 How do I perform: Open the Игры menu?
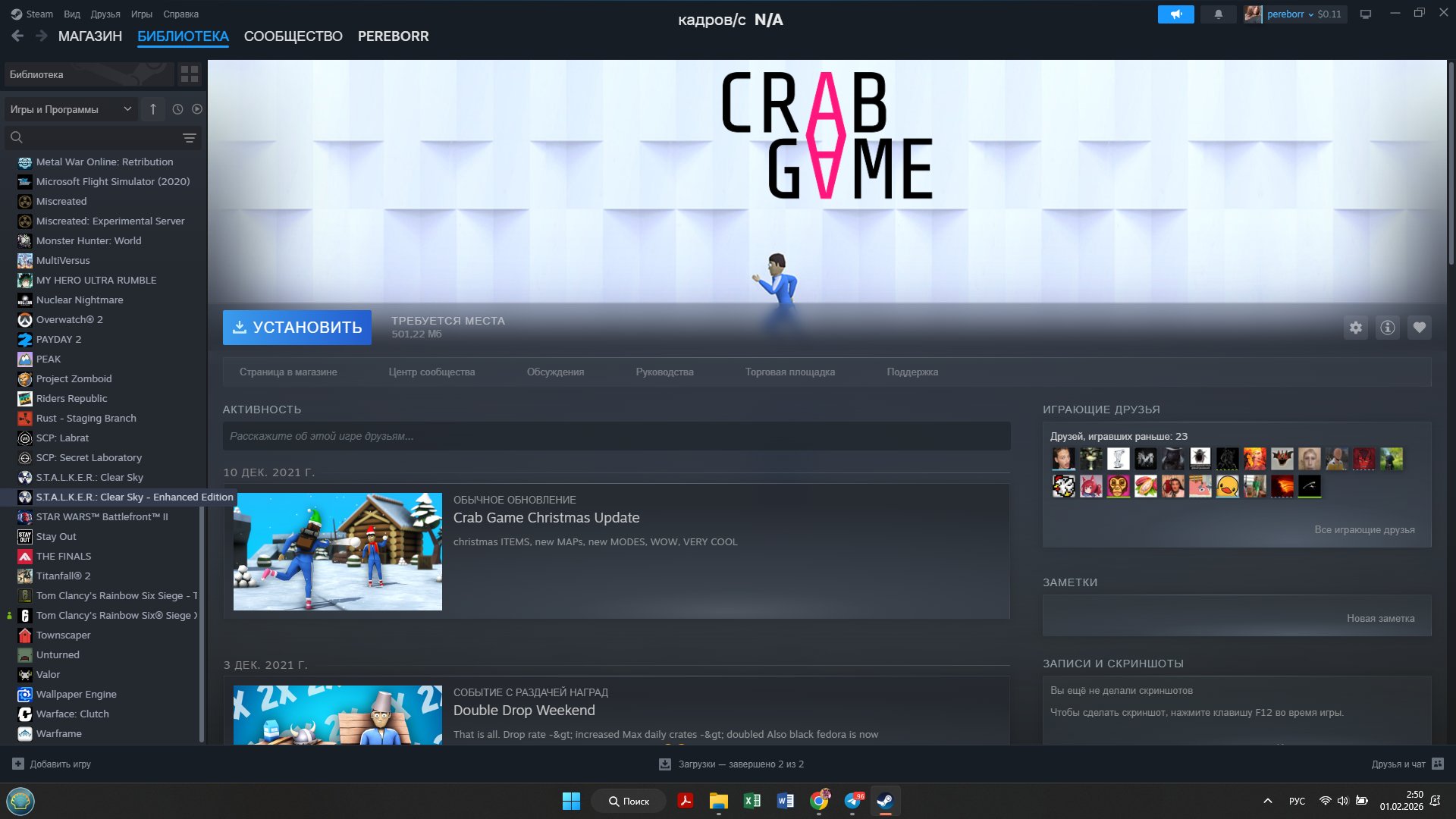tap(141, 14)
